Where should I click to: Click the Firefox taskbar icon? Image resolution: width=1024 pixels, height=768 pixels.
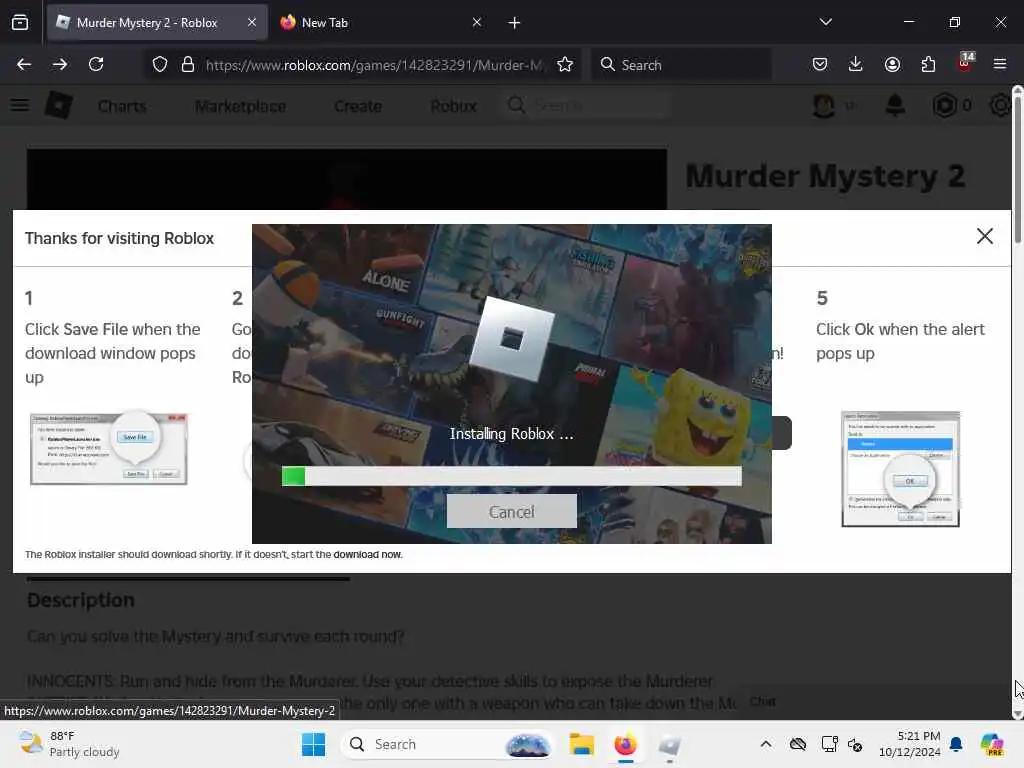coord(626,744)
